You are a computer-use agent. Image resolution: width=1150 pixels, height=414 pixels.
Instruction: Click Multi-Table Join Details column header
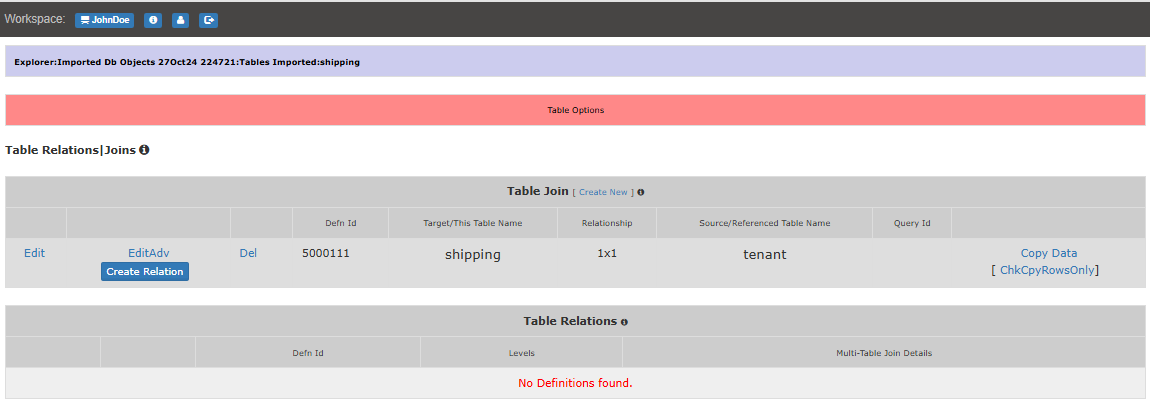coord(884,353)
